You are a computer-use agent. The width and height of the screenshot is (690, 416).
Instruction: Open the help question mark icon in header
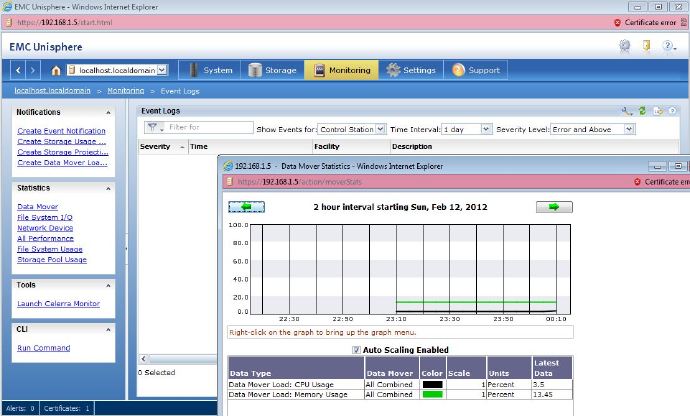[x=668, y=46]
